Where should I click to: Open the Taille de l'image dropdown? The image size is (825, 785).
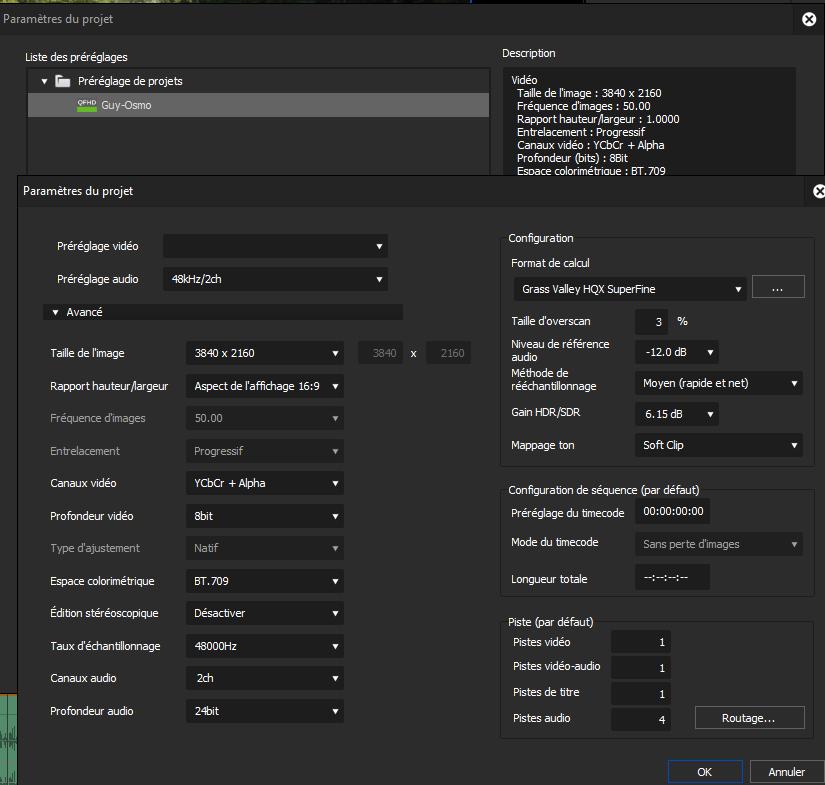point(264,353)
